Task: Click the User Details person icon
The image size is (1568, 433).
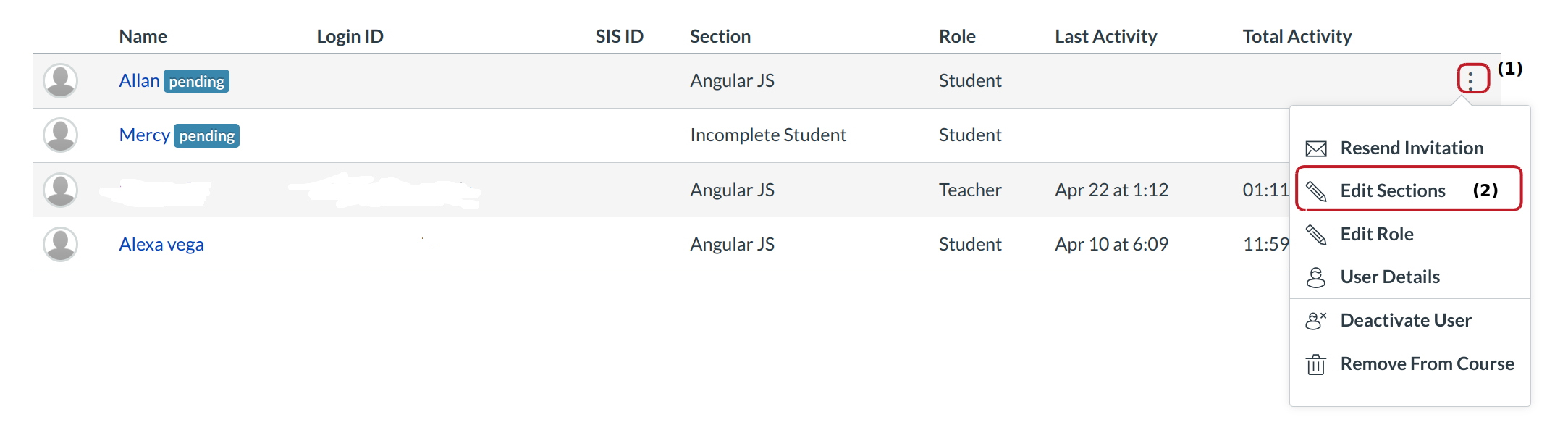Action: click(x=1315, y=277)
